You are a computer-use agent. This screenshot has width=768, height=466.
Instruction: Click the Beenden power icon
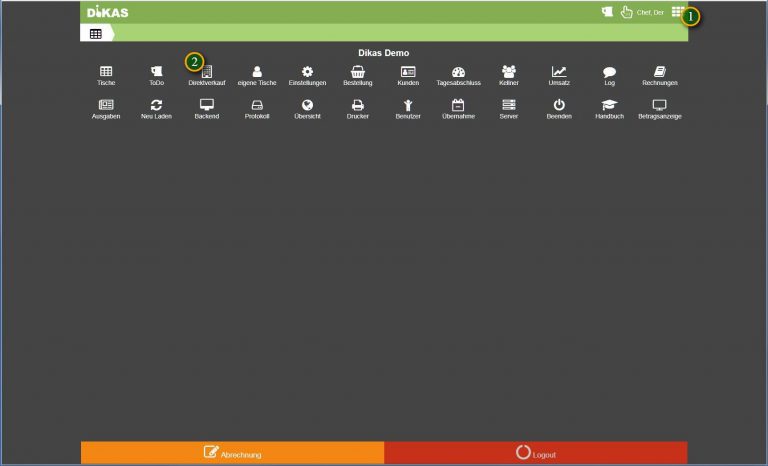(559, 105)
